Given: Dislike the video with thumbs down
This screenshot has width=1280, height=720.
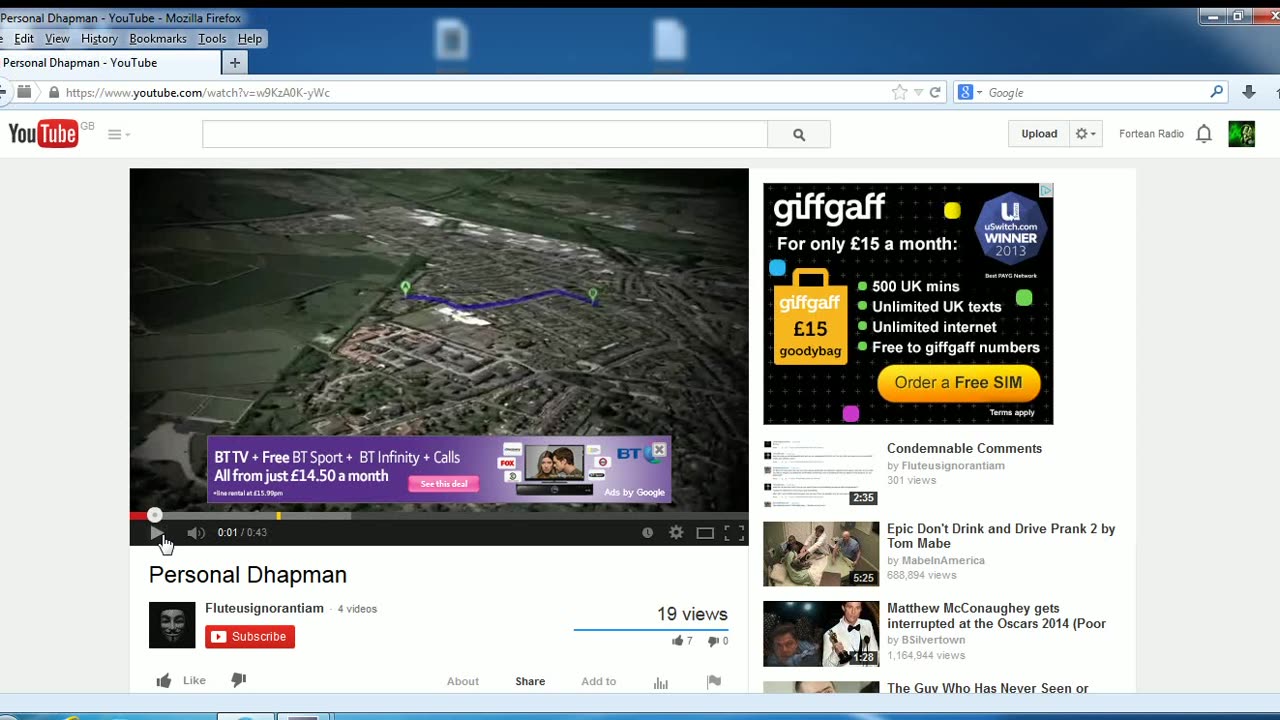Looking at the screenshot, I should click(x=238, y=680).
